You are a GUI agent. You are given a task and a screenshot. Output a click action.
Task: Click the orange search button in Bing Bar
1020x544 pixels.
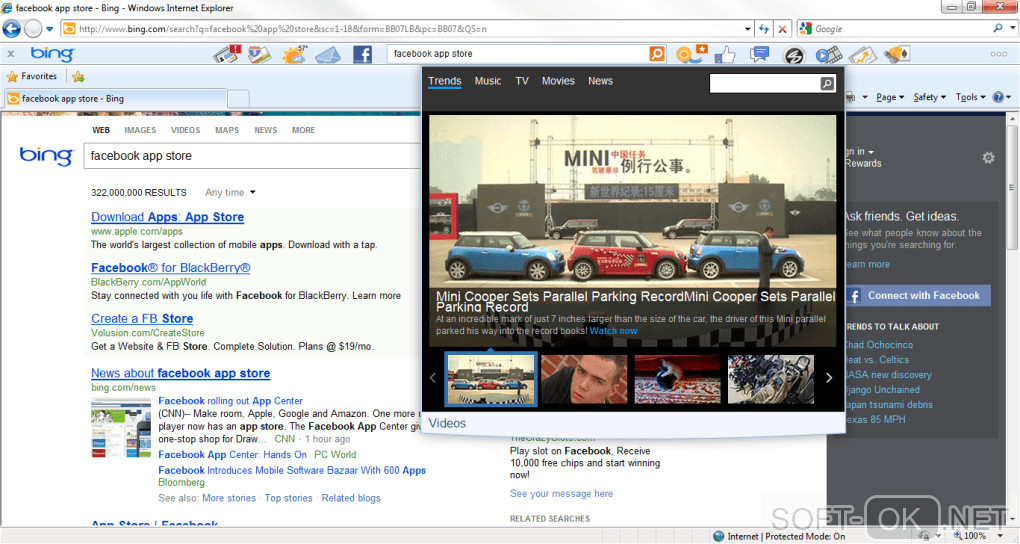[657, 54]
